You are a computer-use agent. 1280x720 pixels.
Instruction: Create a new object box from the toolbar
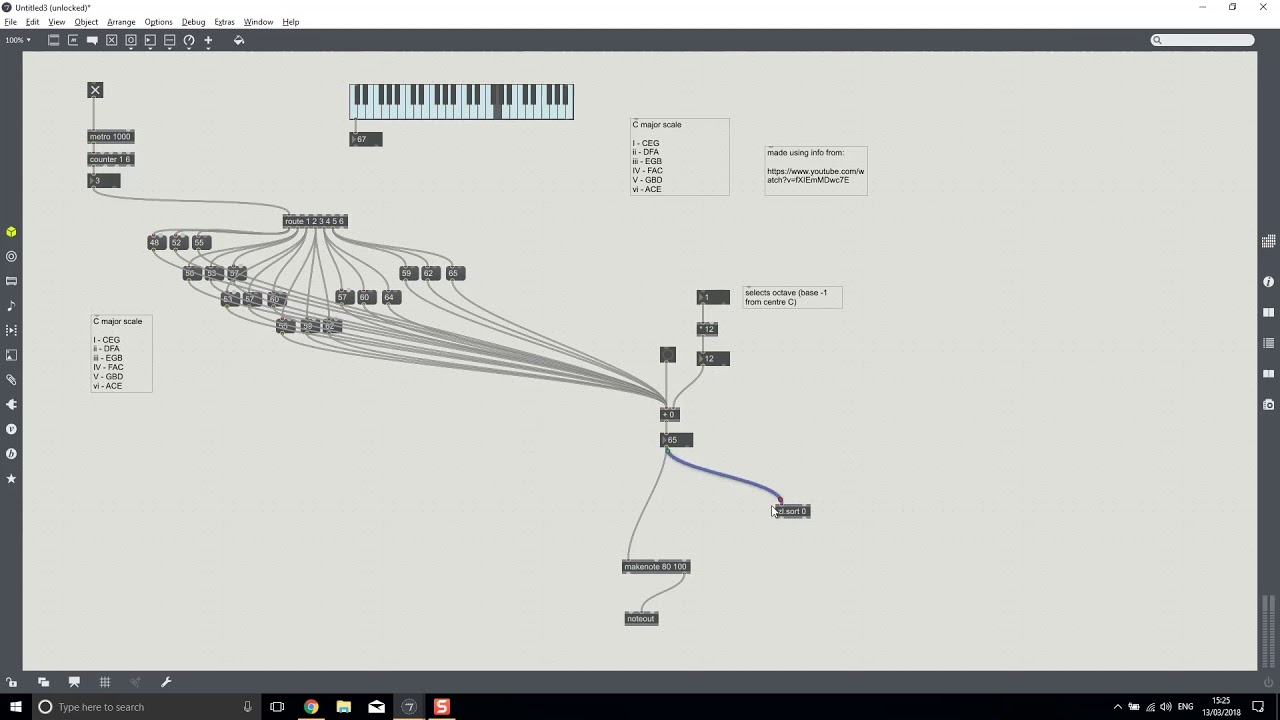pos(54,40)
